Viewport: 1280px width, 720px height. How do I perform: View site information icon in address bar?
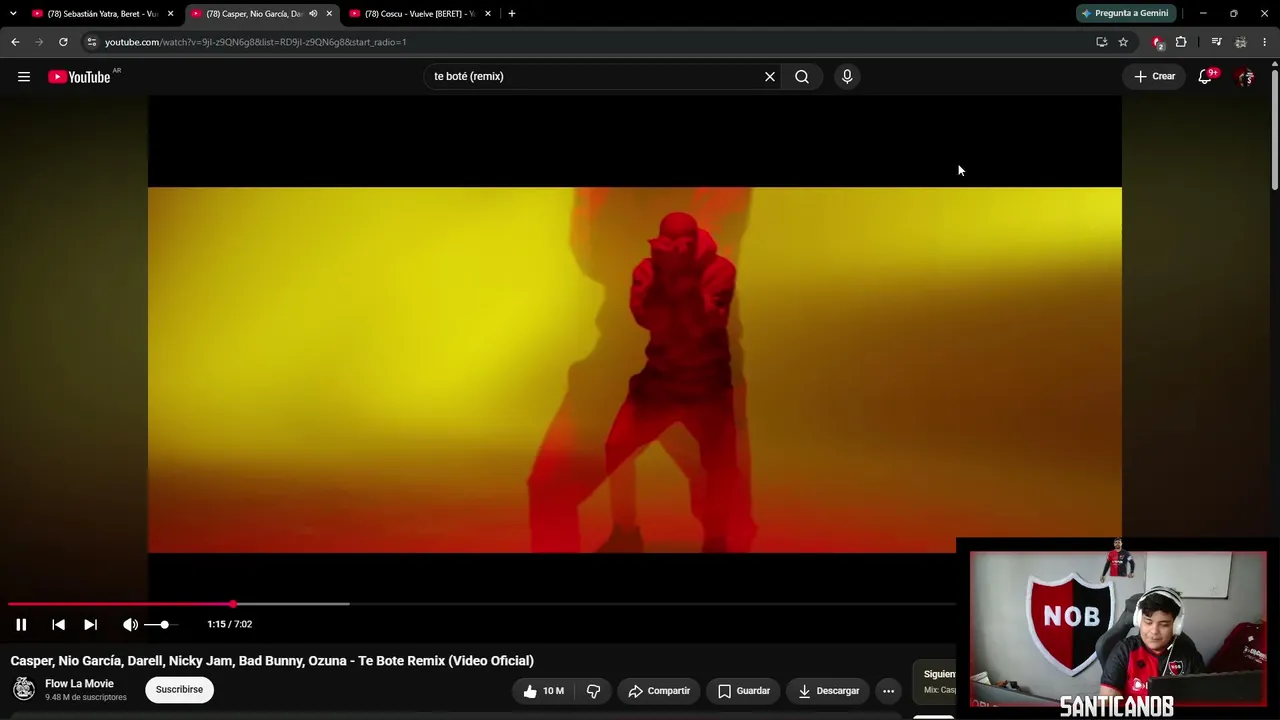(x=91, y=42)
